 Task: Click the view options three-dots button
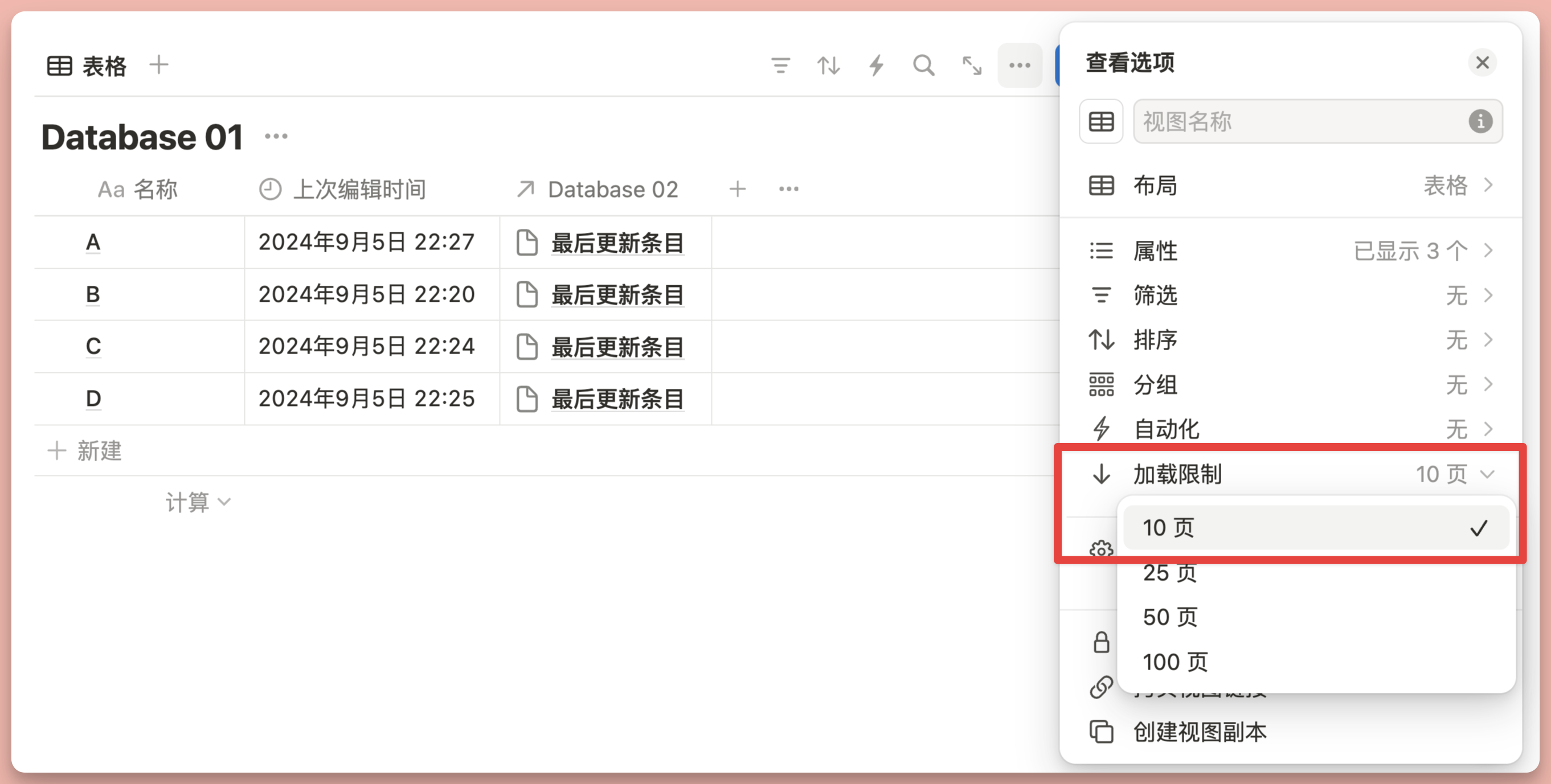tap(1020, 65)
